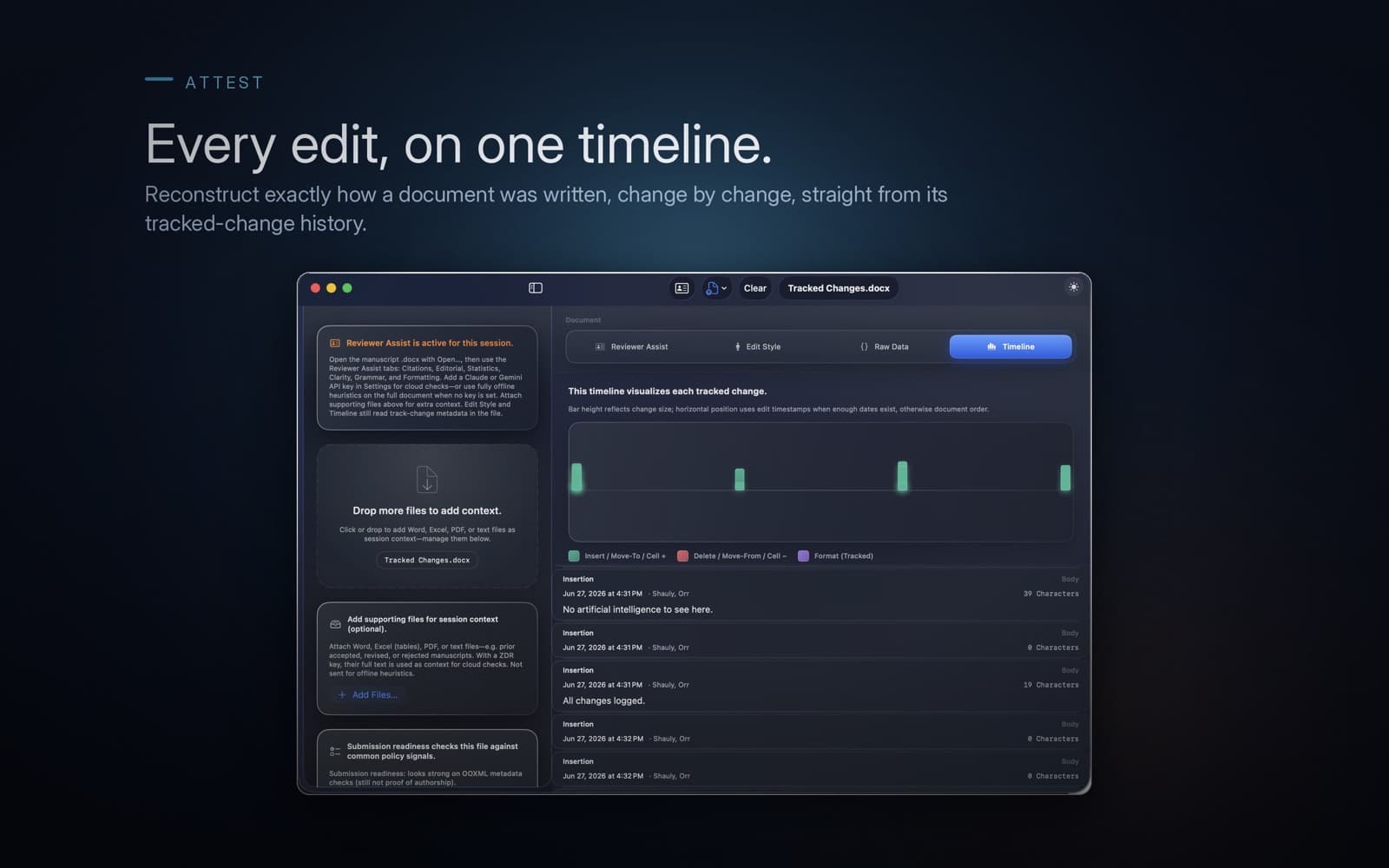Click the Reviewer Assist tab icon
Screen dimensions: 1389x868
(x=600, y=346)
